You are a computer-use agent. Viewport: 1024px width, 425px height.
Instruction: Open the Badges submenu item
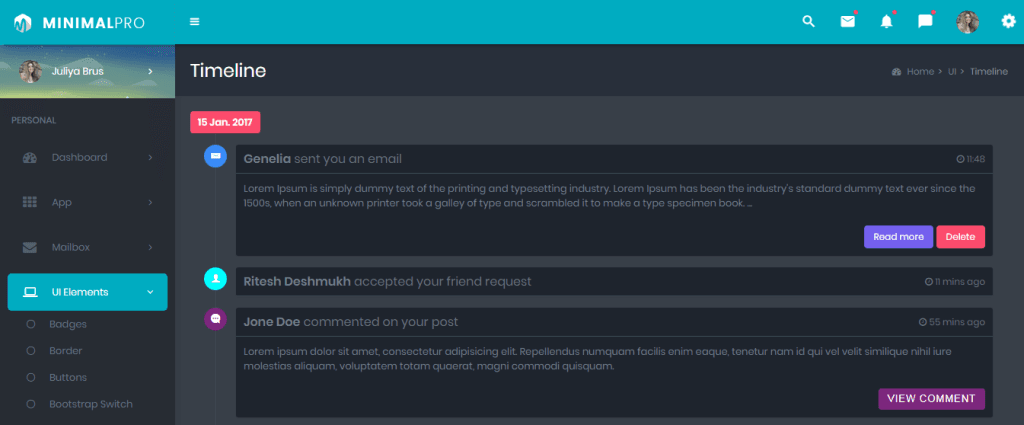pos(68,324)
